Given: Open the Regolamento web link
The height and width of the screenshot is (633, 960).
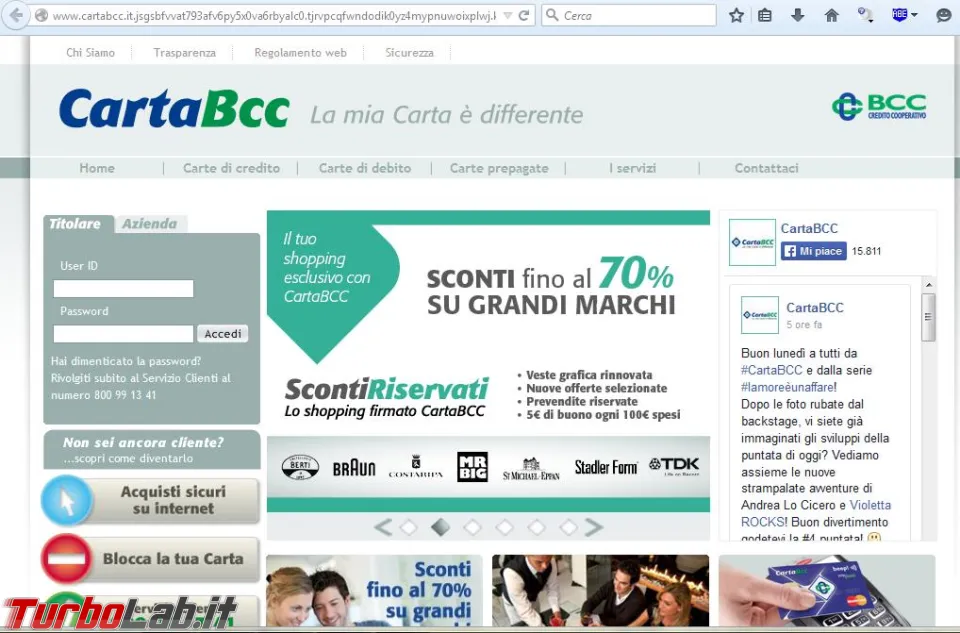Looking at the screenshot, I should pyautogui.click(x=300, y=53).
